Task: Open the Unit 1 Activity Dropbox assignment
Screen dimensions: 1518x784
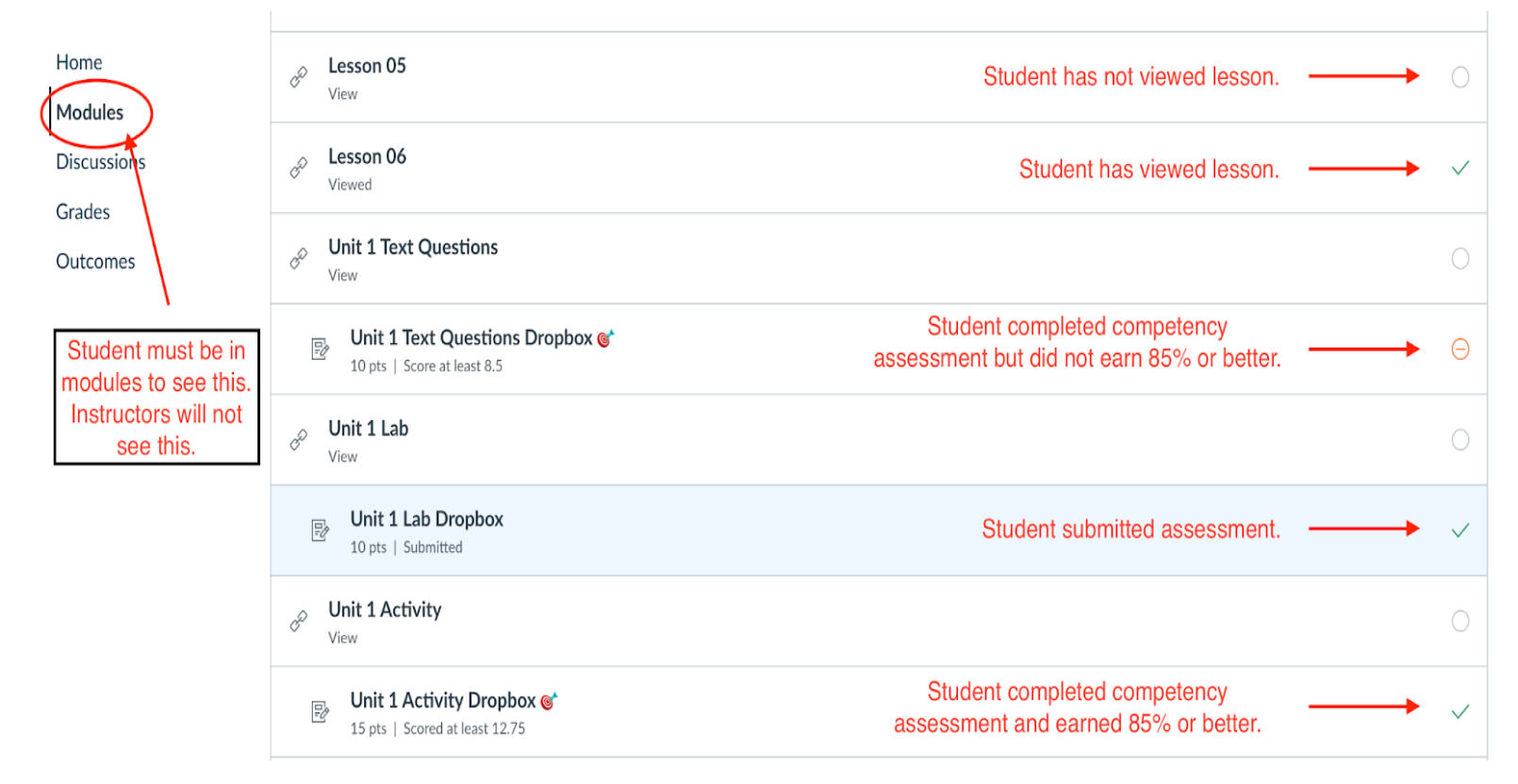Action: pos(442,701)
